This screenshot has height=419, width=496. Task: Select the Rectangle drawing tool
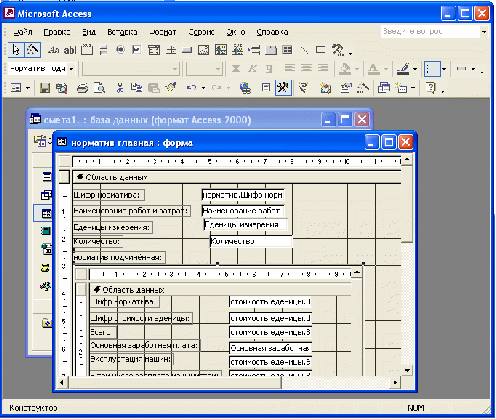point(320,50)
